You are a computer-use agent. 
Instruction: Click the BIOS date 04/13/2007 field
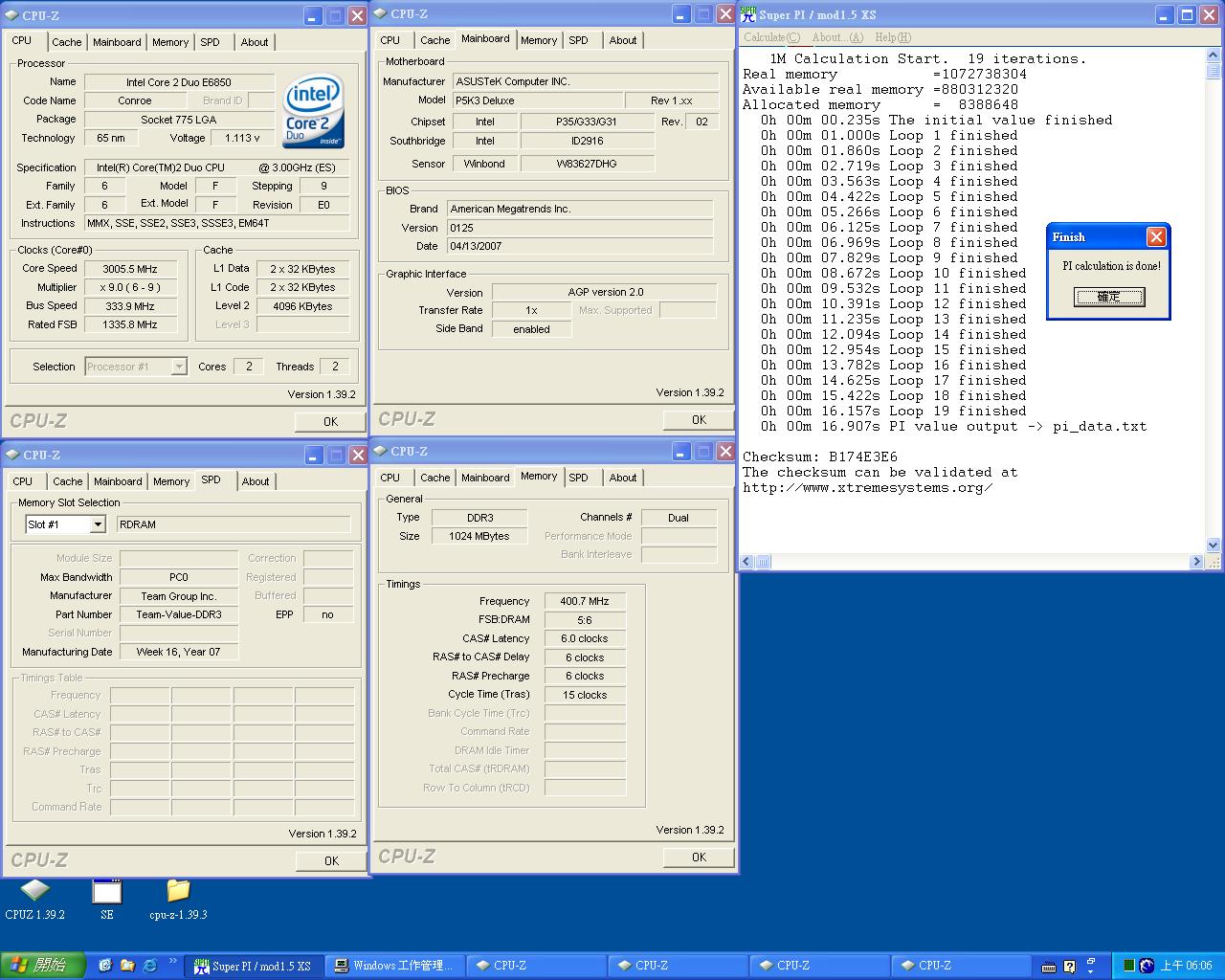pyautogui.click(x=580, y=246)
